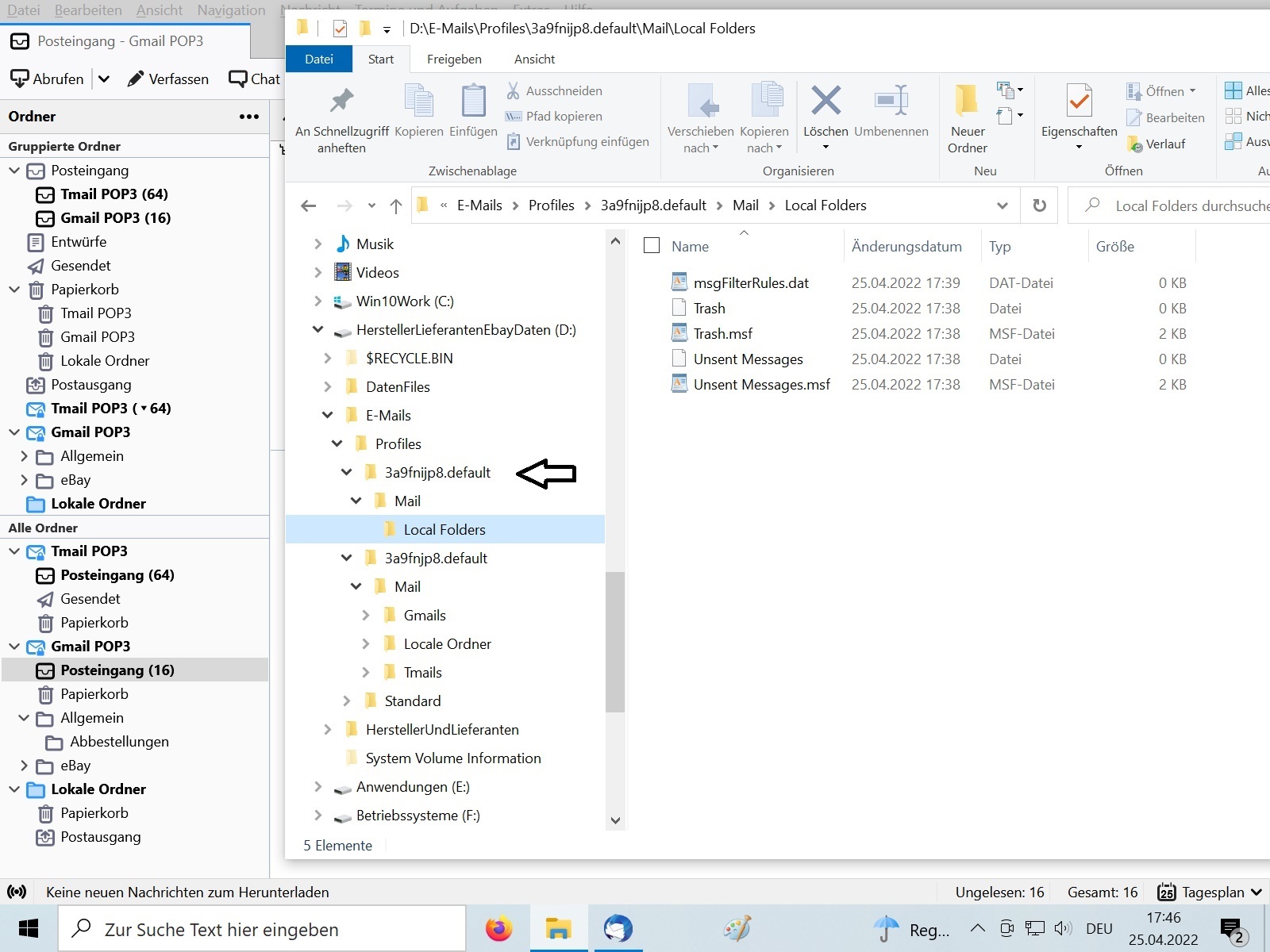
Task: Click the Local Folders durchsuchen search field
Action: 1183,205
